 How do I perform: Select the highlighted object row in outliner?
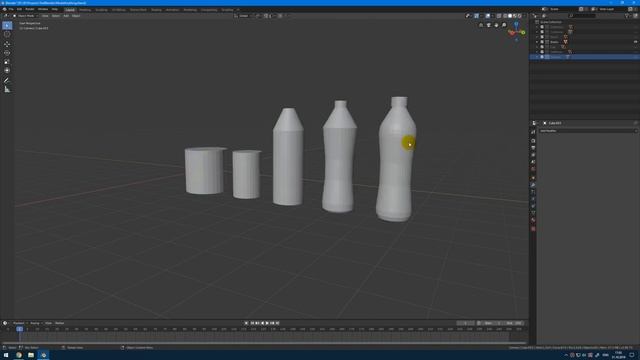584,57
